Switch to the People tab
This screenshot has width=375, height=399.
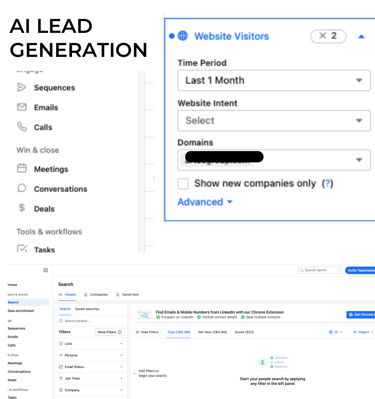pos(67,295)
